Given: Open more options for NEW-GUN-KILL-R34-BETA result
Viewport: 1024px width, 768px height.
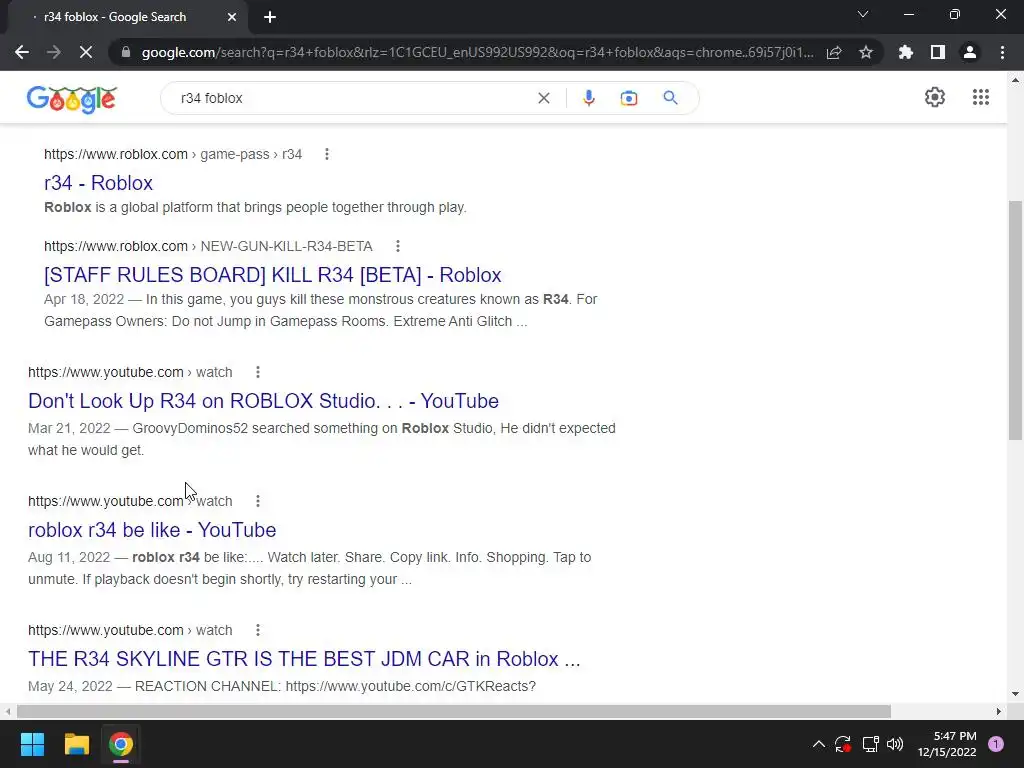Looking at the screenshot, I should [x=398, y=246].
